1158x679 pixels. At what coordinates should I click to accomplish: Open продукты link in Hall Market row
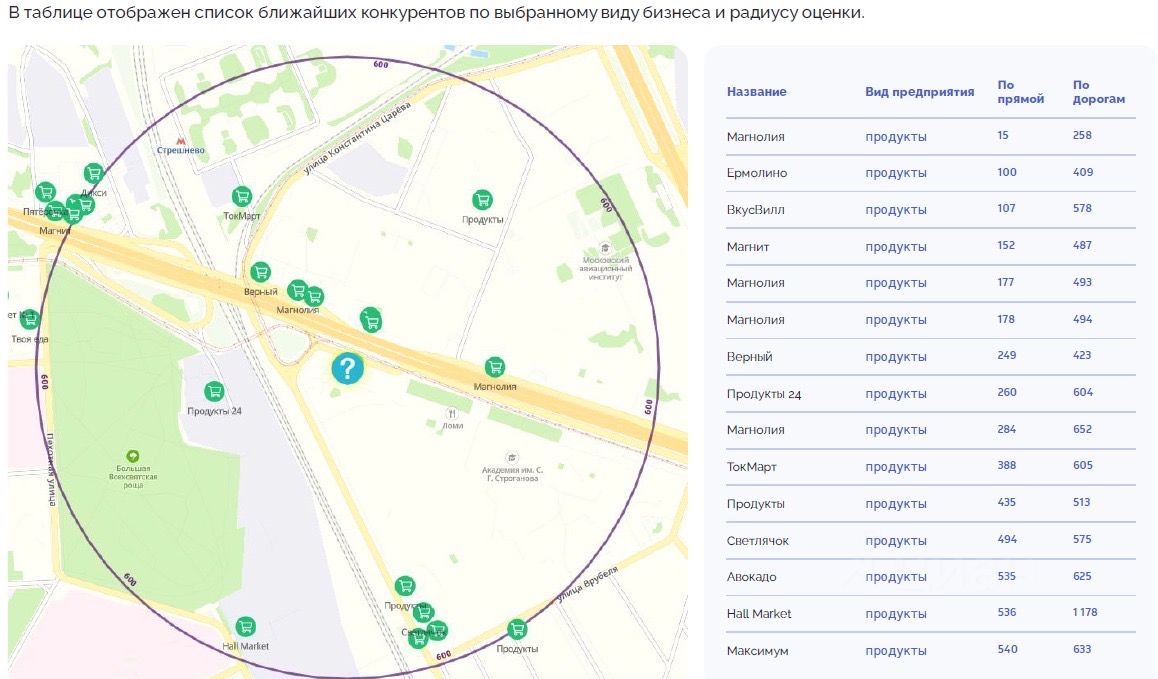coord(896,614)
